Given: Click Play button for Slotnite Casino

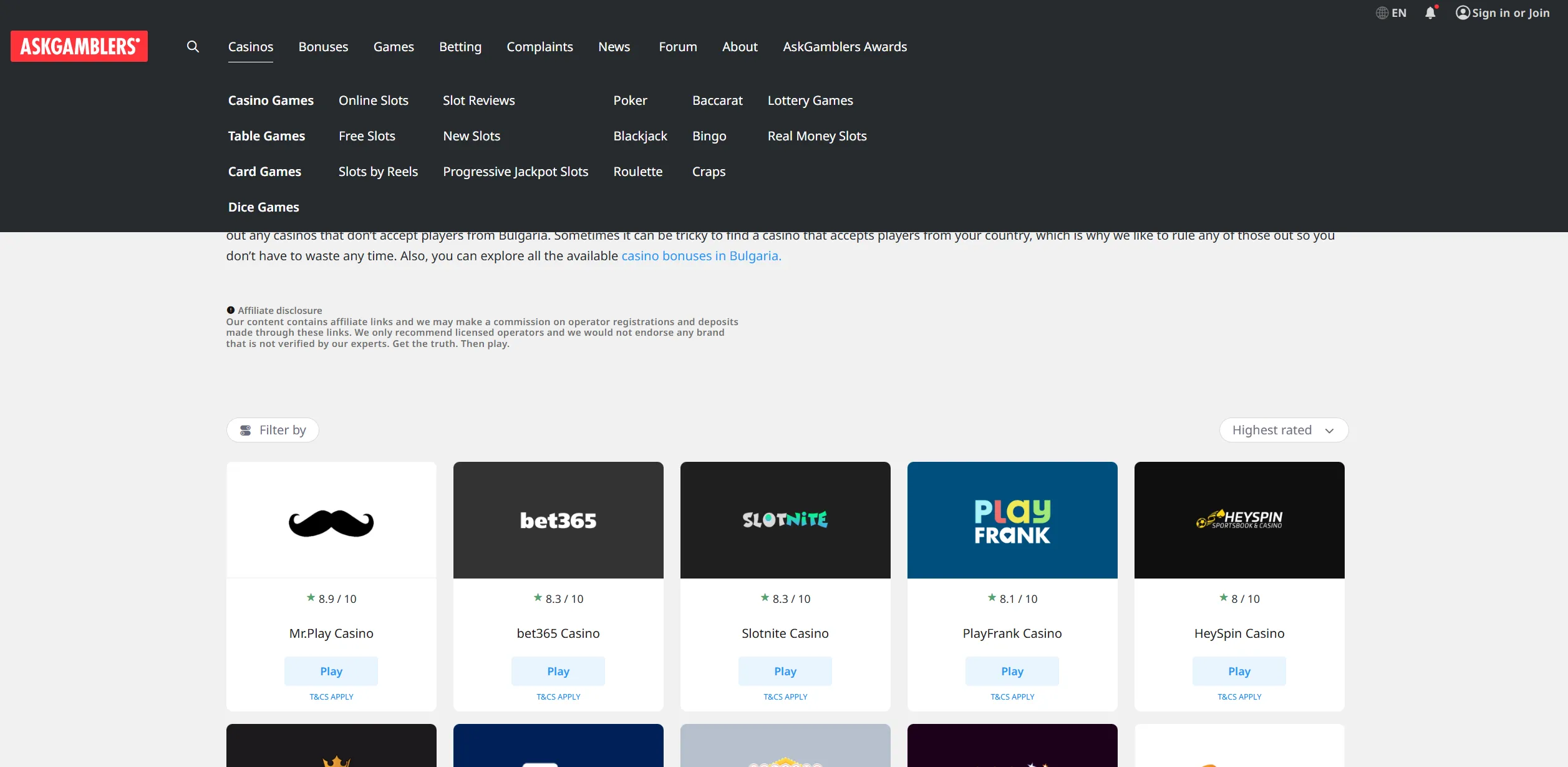Looking at the screenshot, I should (x=785, y=672).
